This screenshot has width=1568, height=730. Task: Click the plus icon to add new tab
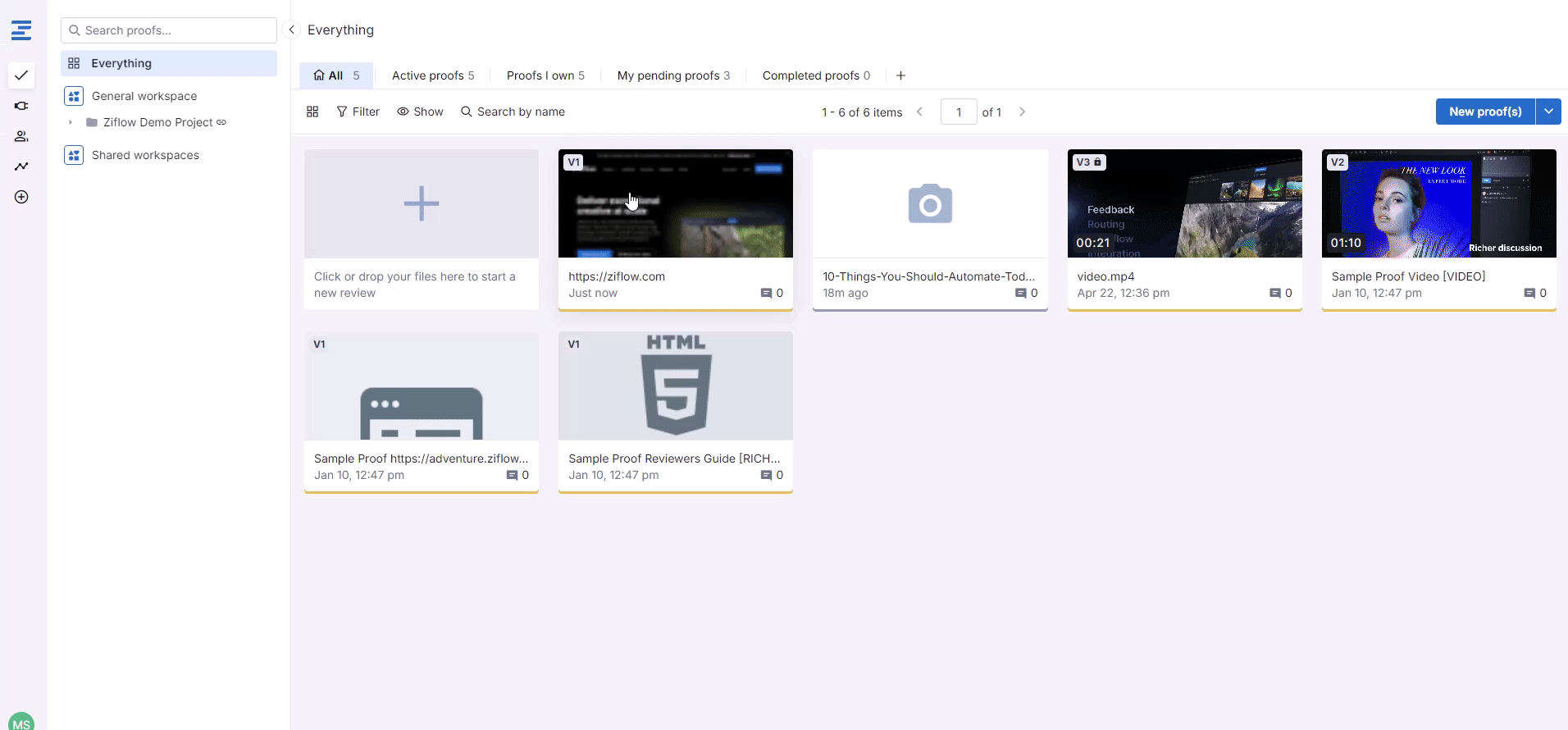tap(900, 75)
